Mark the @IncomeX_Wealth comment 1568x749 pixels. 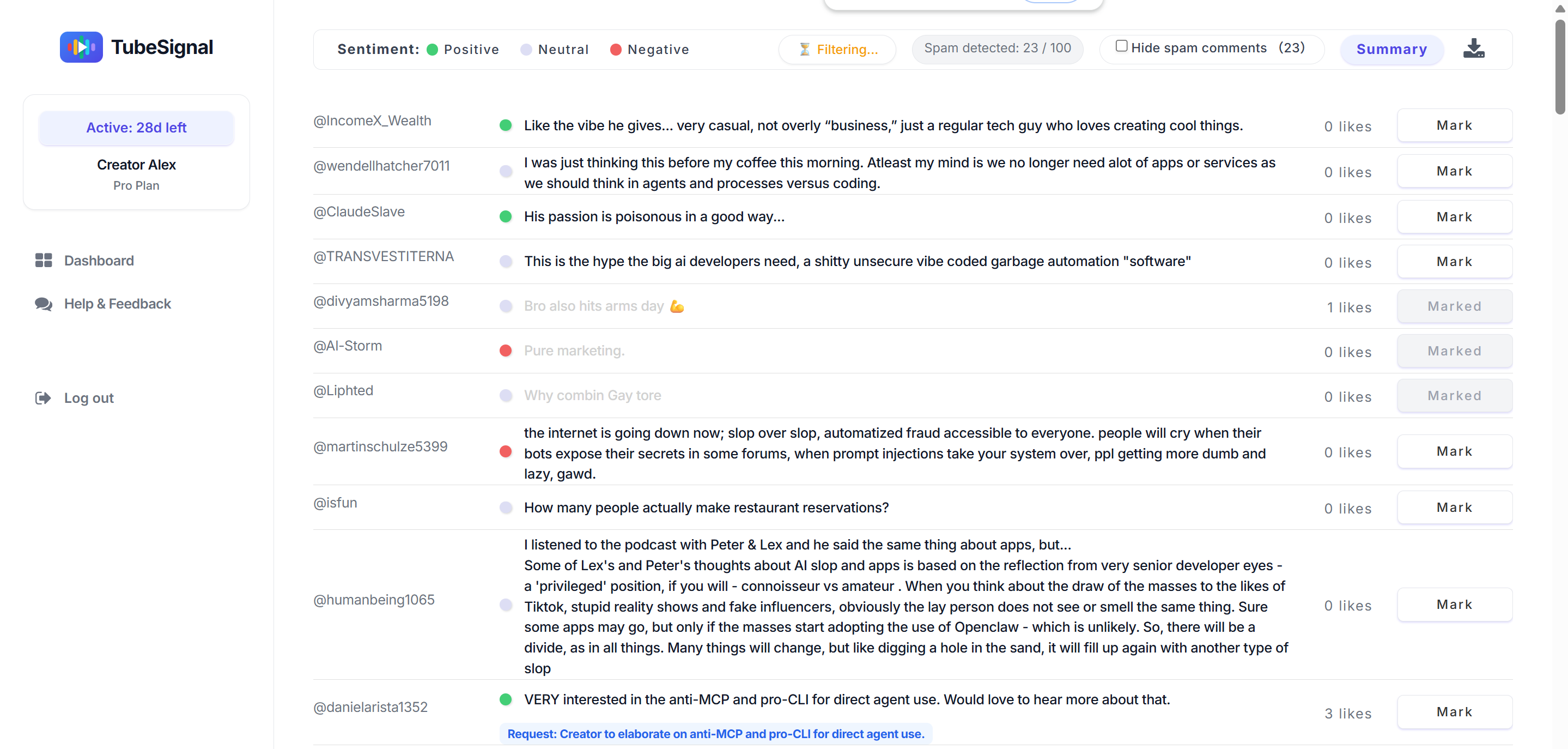1454,125
